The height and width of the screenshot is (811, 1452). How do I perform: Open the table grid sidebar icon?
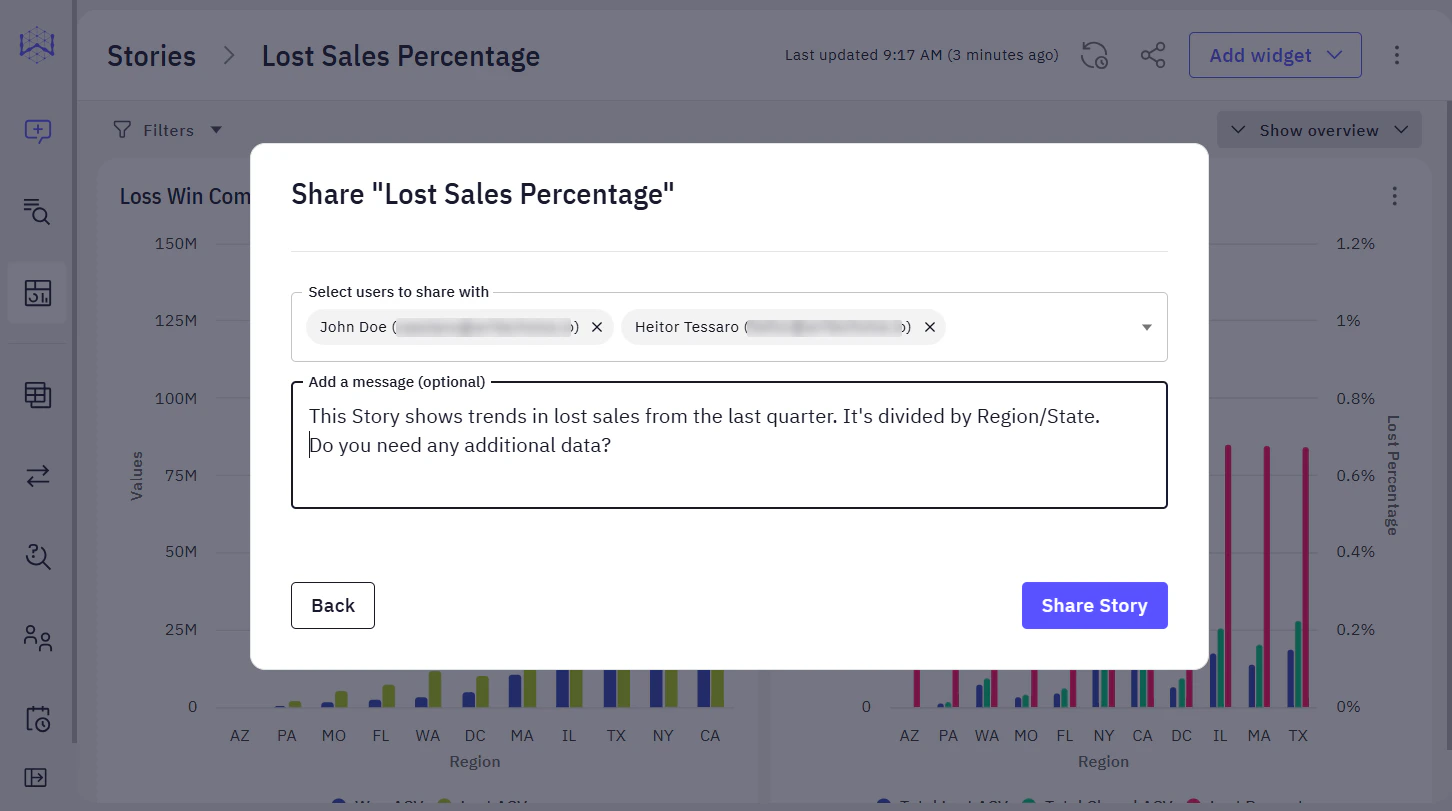pyautogui.click(x=38, y=395)
